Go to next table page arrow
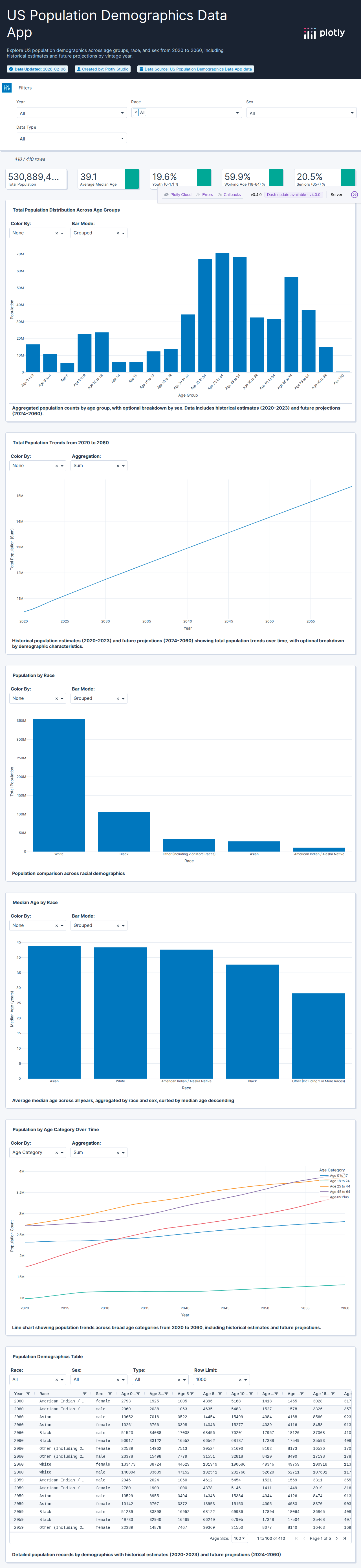 point(337,1538)
